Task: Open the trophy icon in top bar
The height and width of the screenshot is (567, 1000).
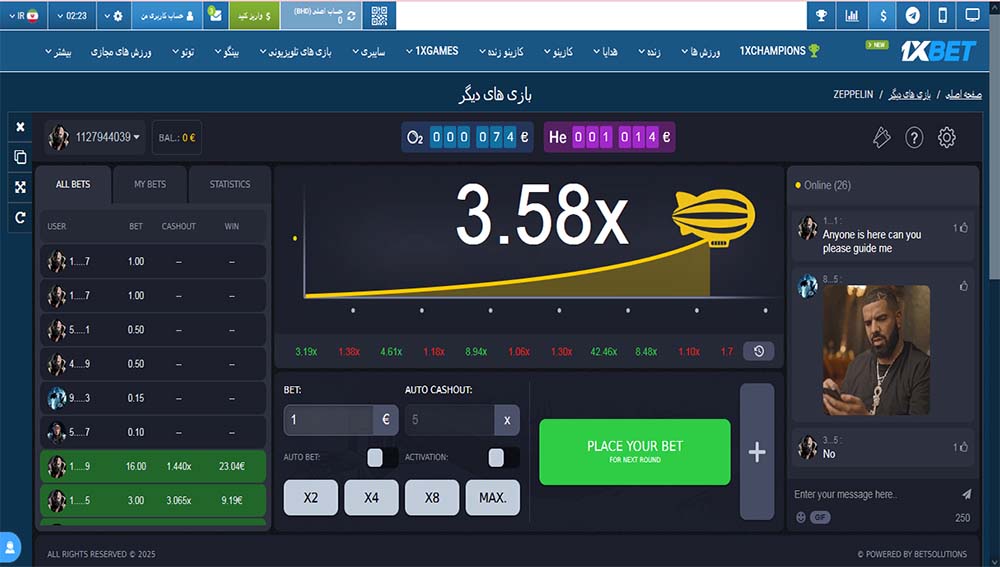Action: [x=821, y=15]
